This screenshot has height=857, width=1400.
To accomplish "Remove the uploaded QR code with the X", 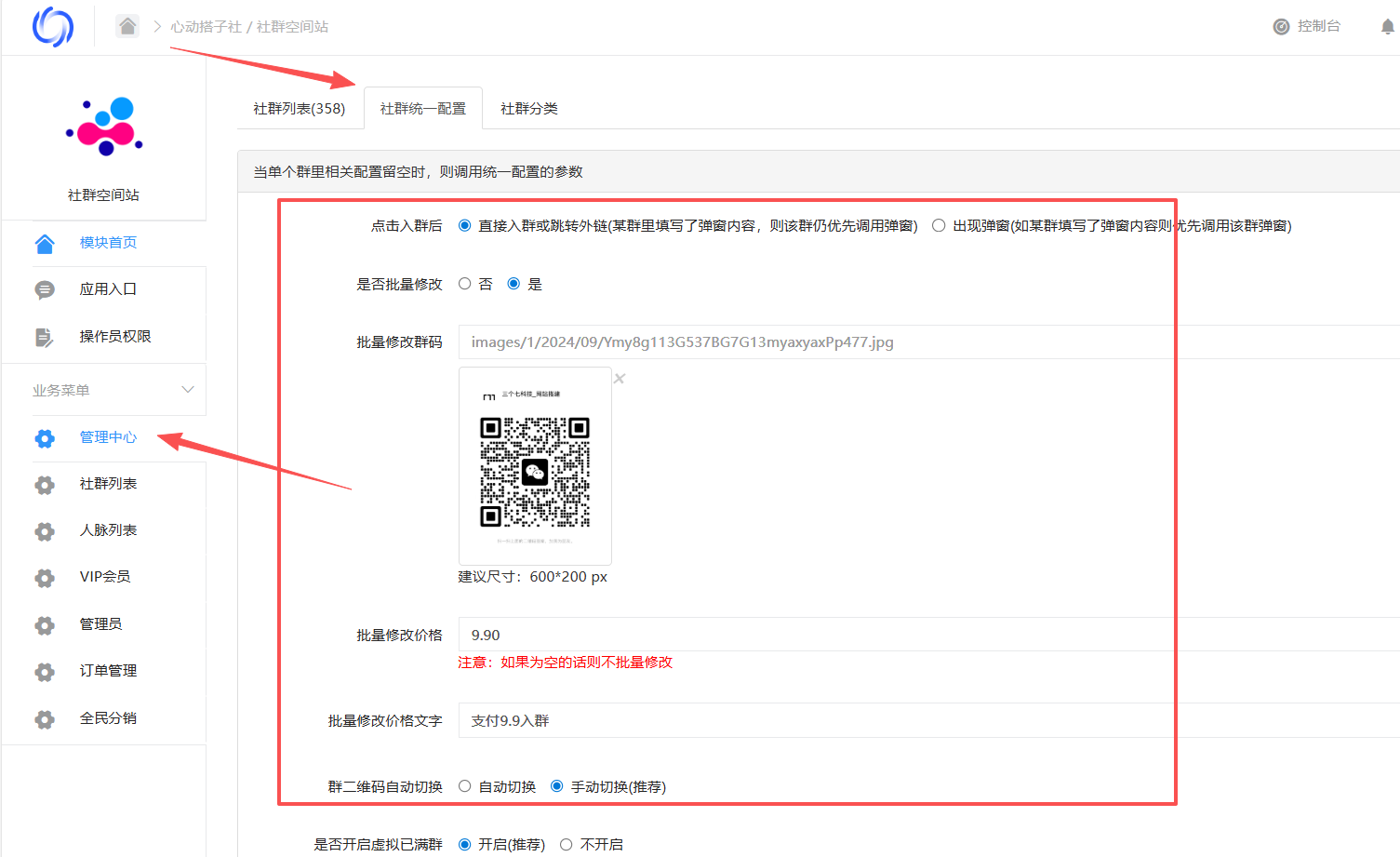I will 619,378.
